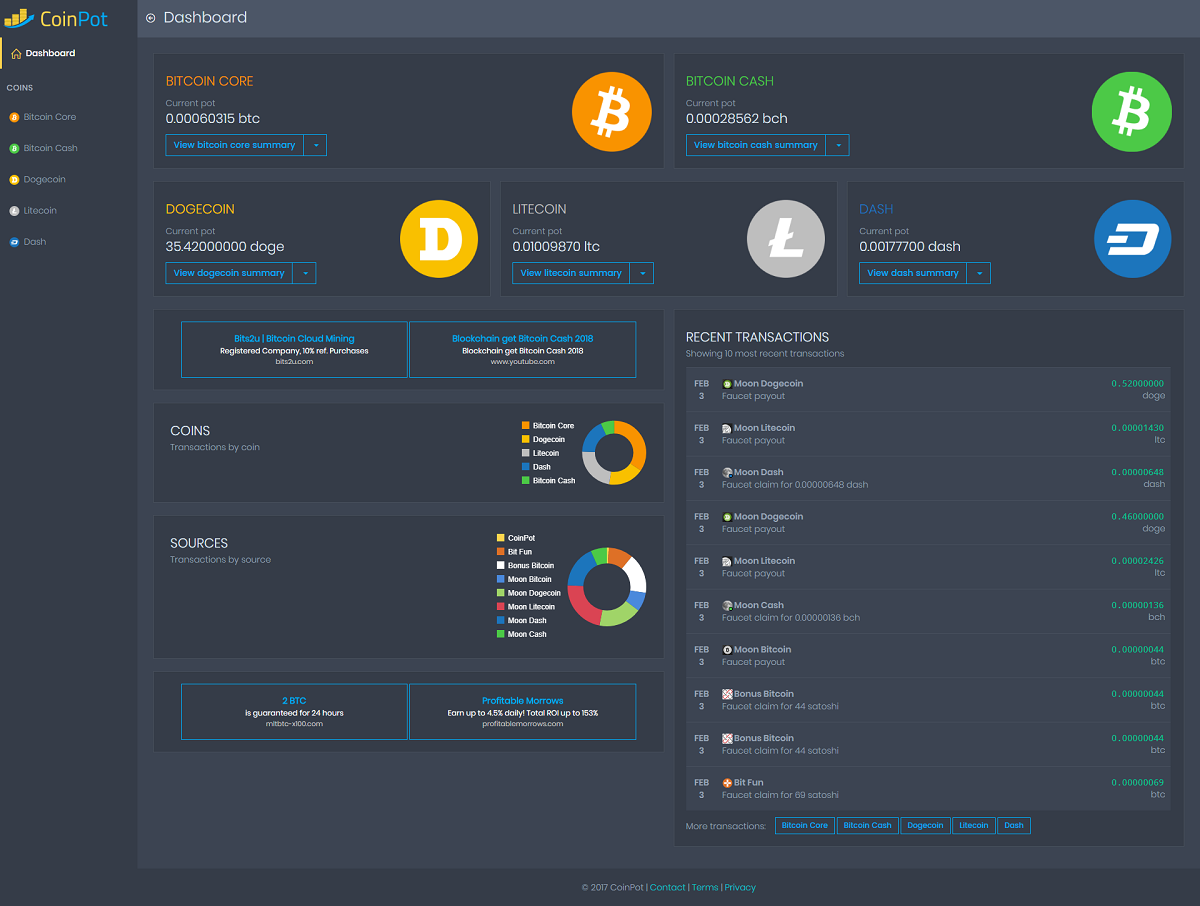1200x906 pixels.
Task: Click the Sources donut chart
Action: (x=607, y=587)
